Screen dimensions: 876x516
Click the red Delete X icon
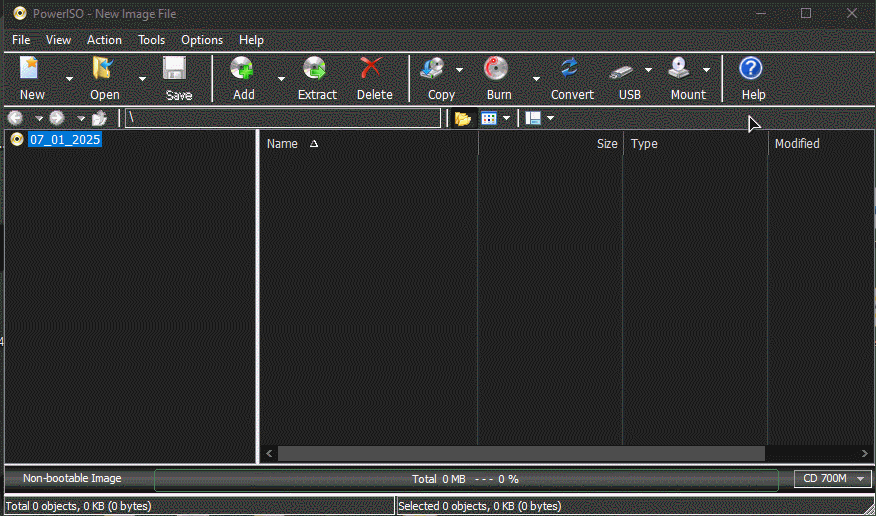(x=370, y=69)
